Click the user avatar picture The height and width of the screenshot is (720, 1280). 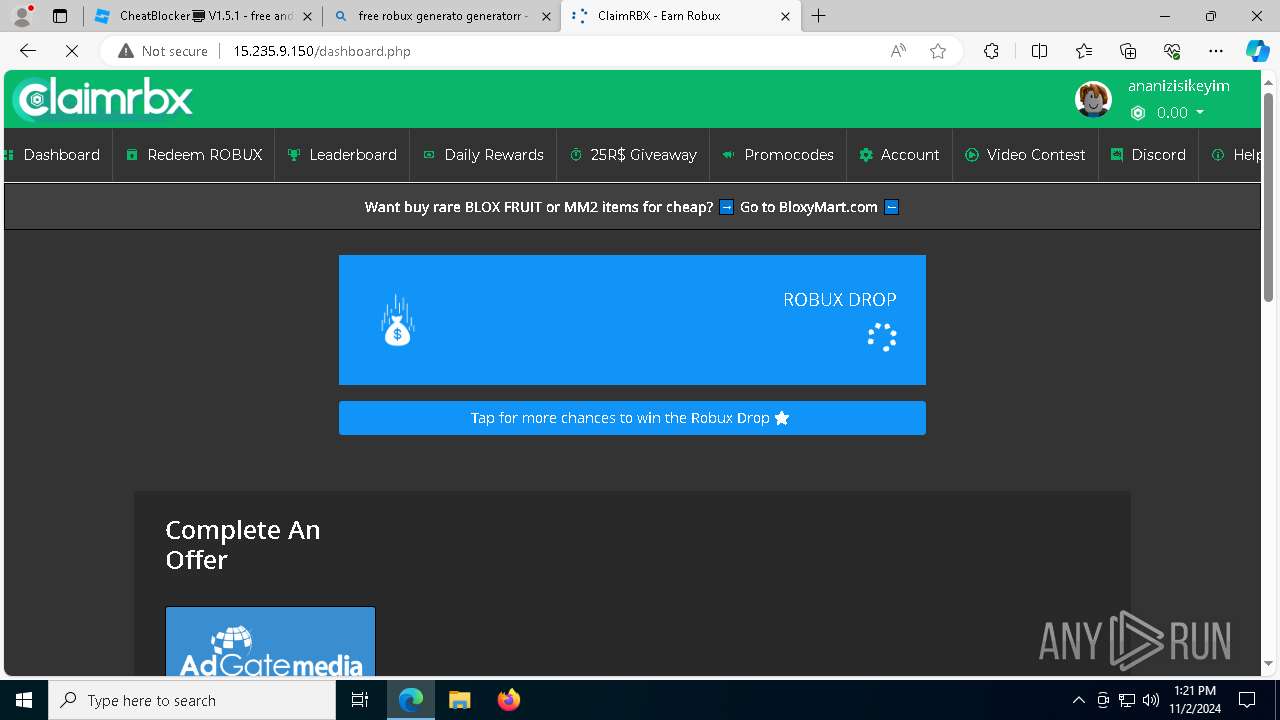pos(1093,99)
